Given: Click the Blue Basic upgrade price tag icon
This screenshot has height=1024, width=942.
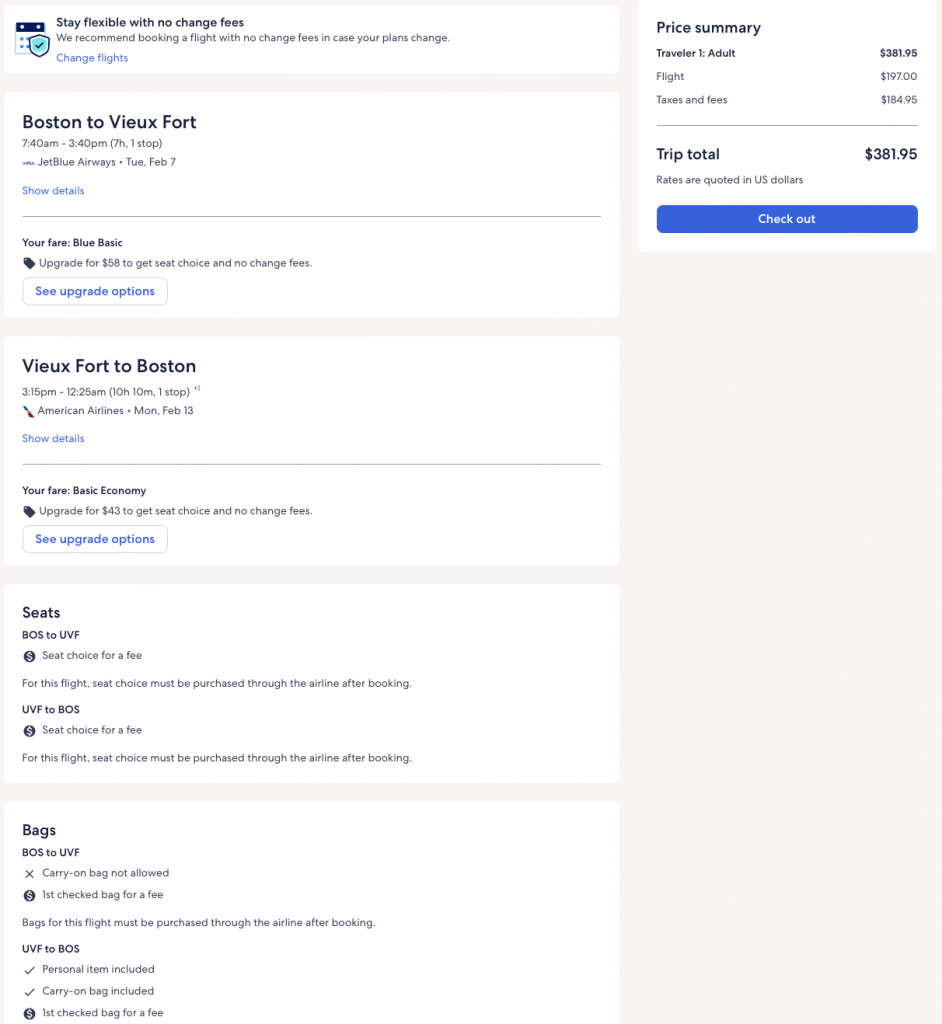Looking at the screenshot, I should click(x=29, y=264).
